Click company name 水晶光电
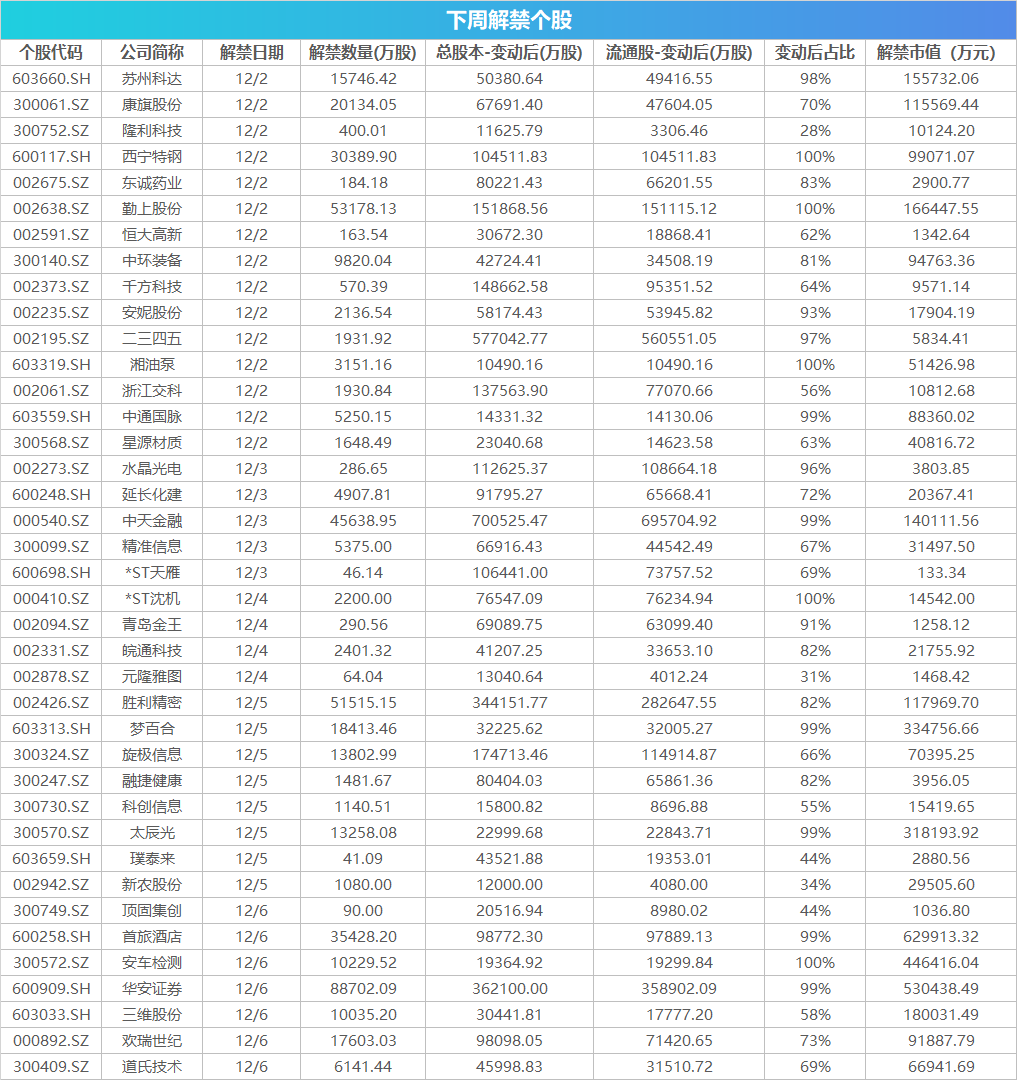 tap(152, 469)
